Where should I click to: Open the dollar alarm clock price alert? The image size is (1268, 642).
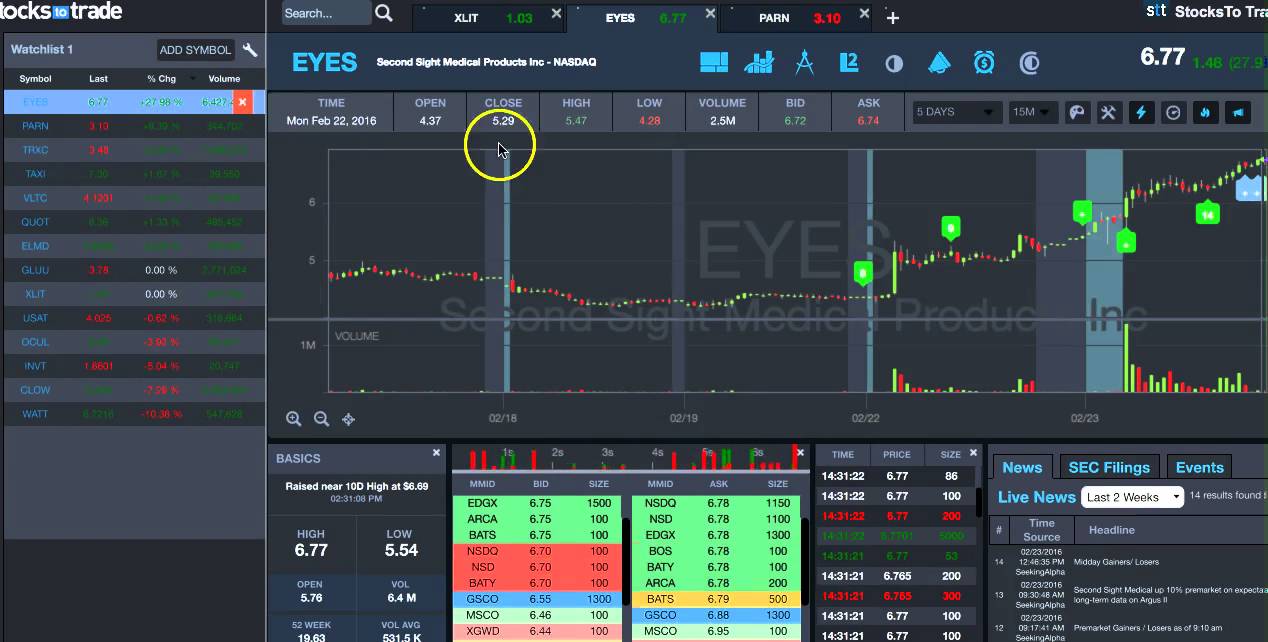984,62
